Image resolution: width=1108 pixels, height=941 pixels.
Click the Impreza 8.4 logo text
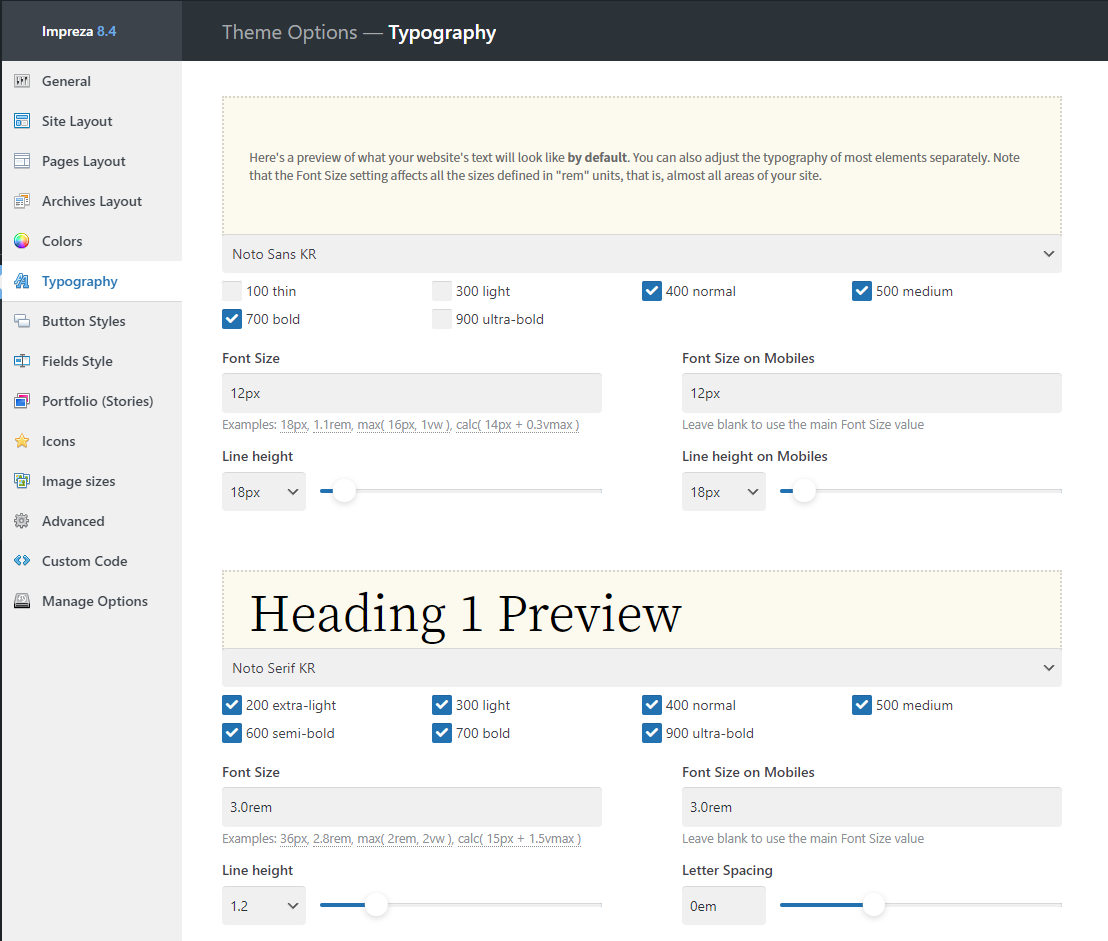tap(78, 31)
